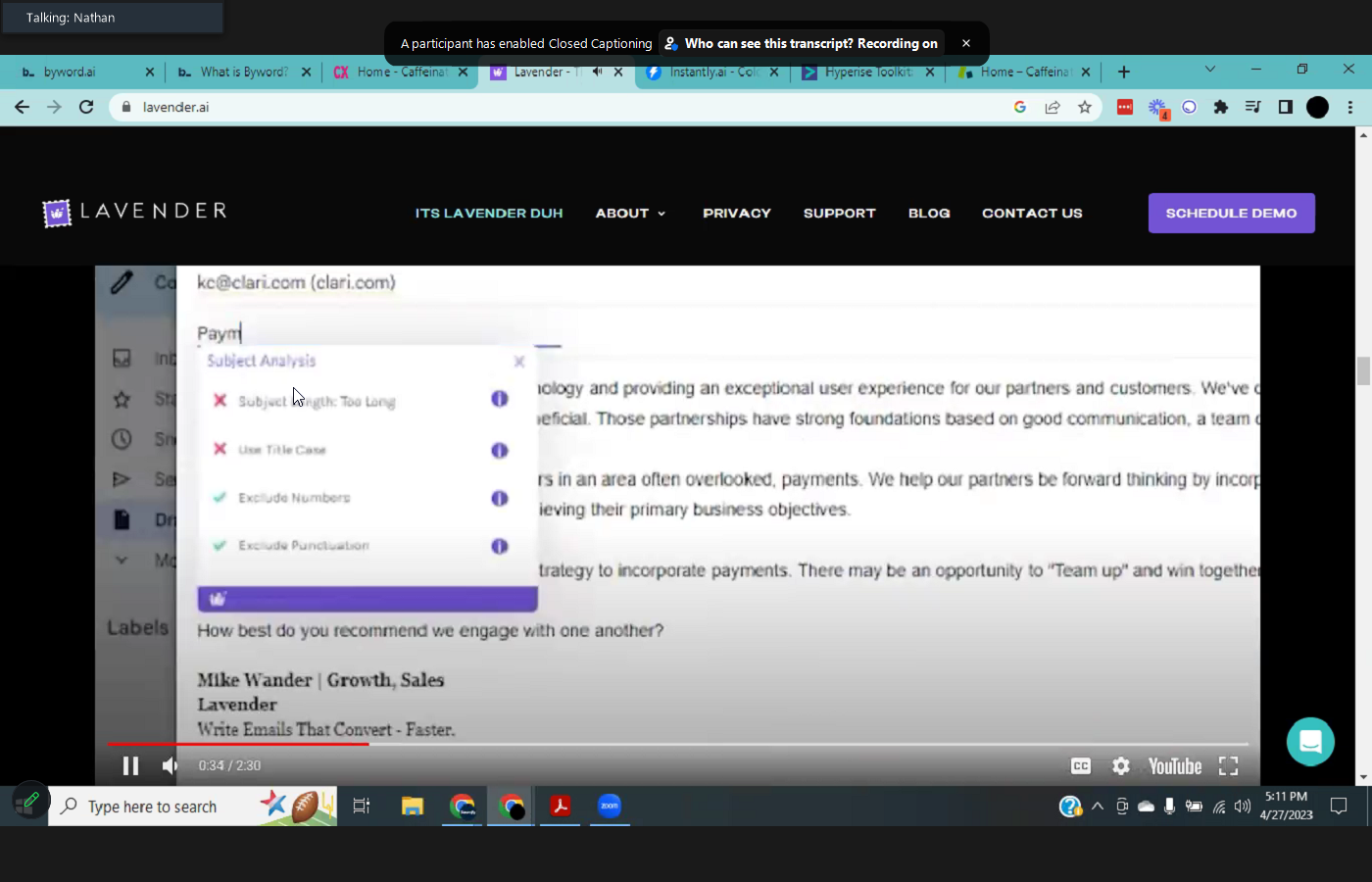Click the Schedule Demo button
Viewport: 1372px width, 882px height.
[1231, 213]
